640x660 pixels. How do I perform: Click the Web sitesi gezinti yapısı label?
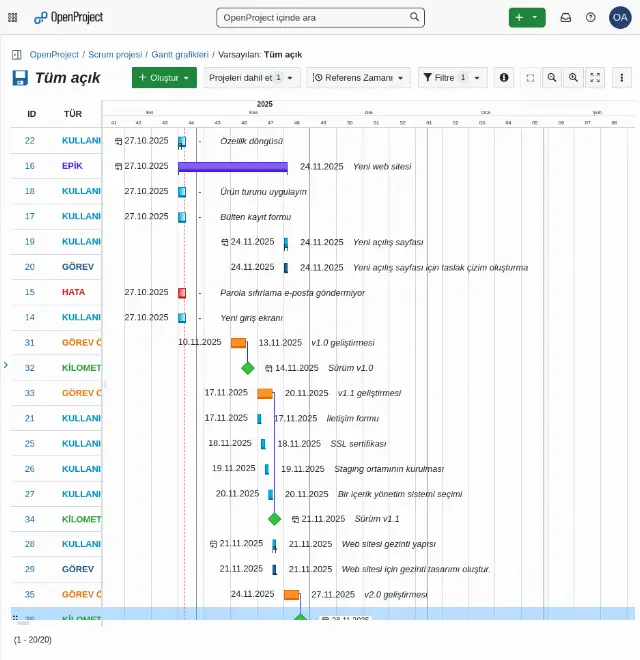389,544
